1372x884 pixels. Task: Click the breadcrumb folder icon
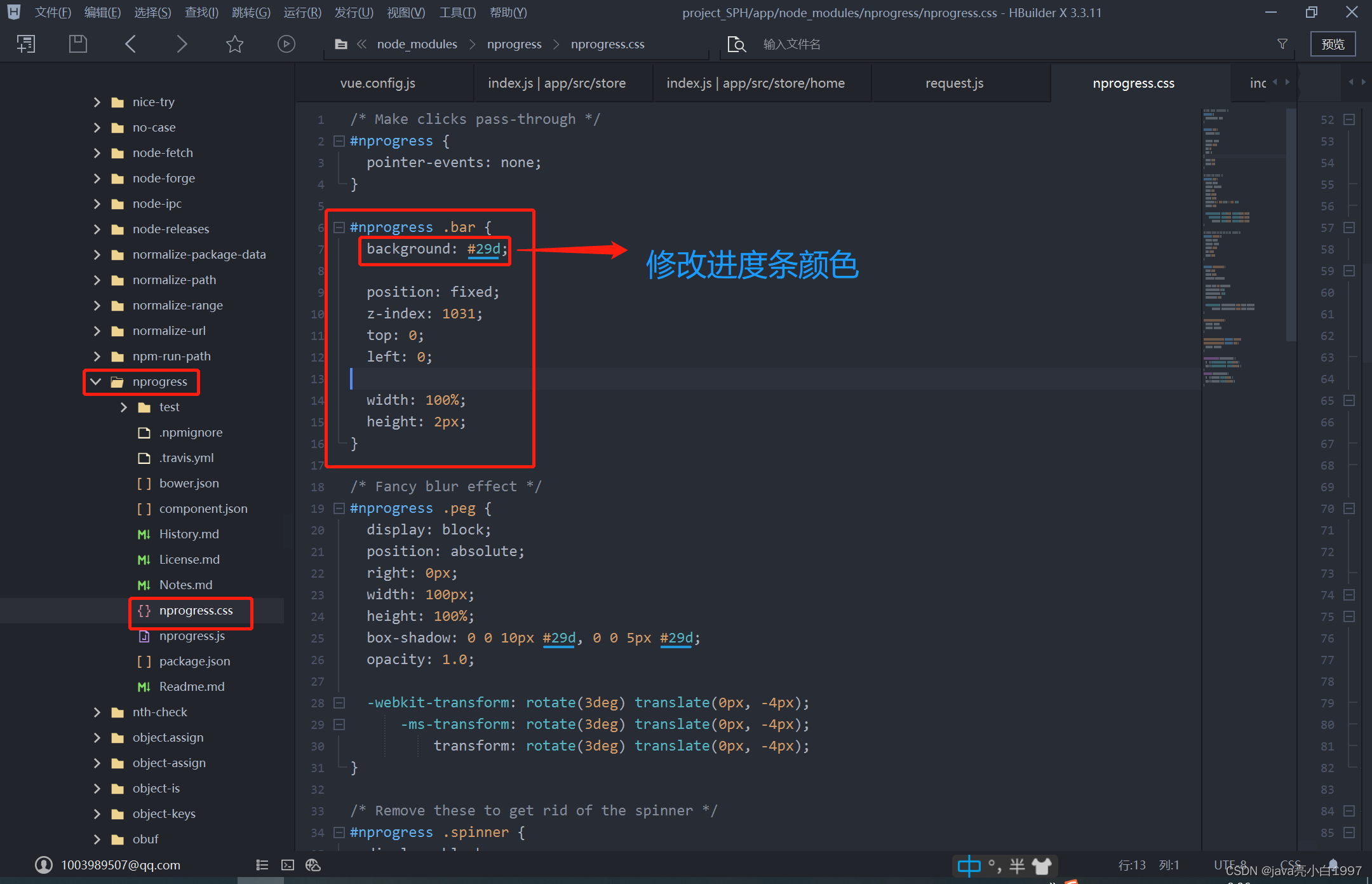click(341, 44)
